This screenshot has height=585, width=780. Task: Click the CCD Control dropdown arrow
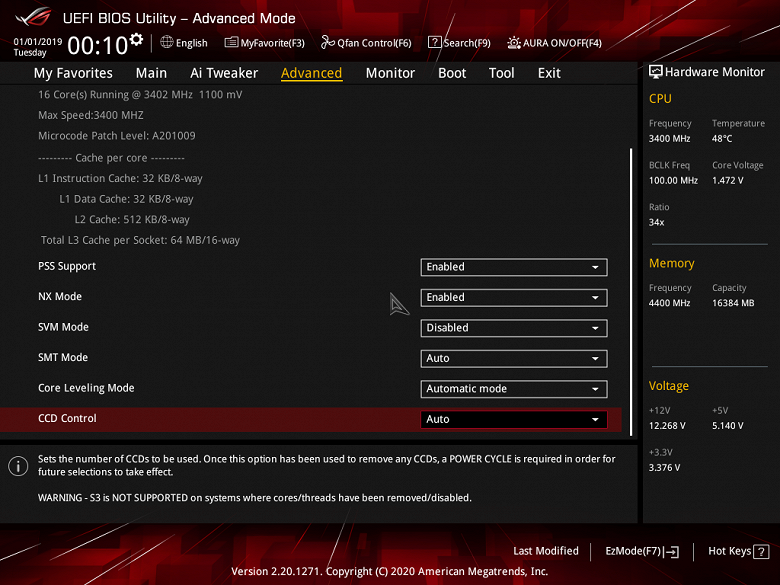(595, 420)
